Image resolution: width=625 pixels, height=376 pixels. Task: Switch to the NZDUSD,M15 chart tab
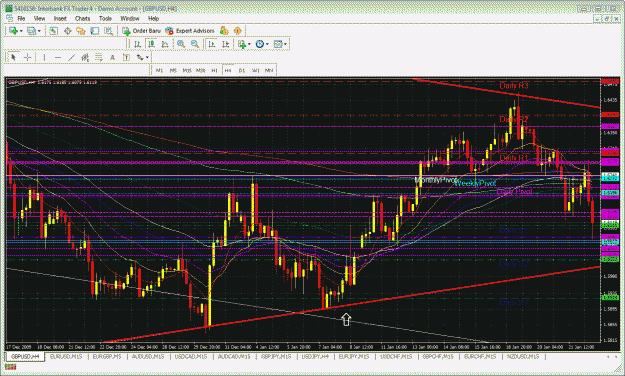click(523, 357)
